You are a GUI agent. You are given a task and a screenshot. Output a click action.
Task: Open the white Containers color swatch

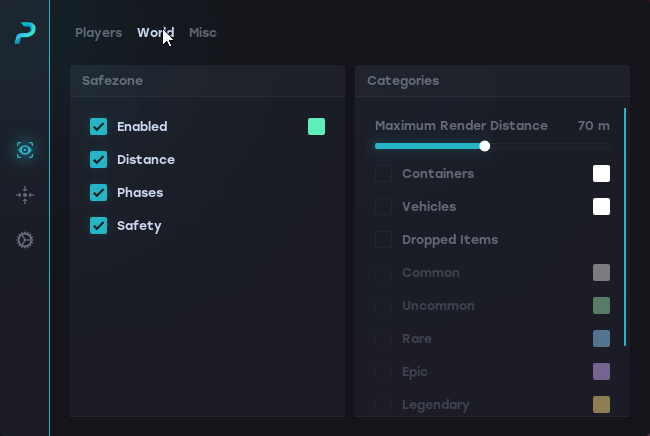601,174
